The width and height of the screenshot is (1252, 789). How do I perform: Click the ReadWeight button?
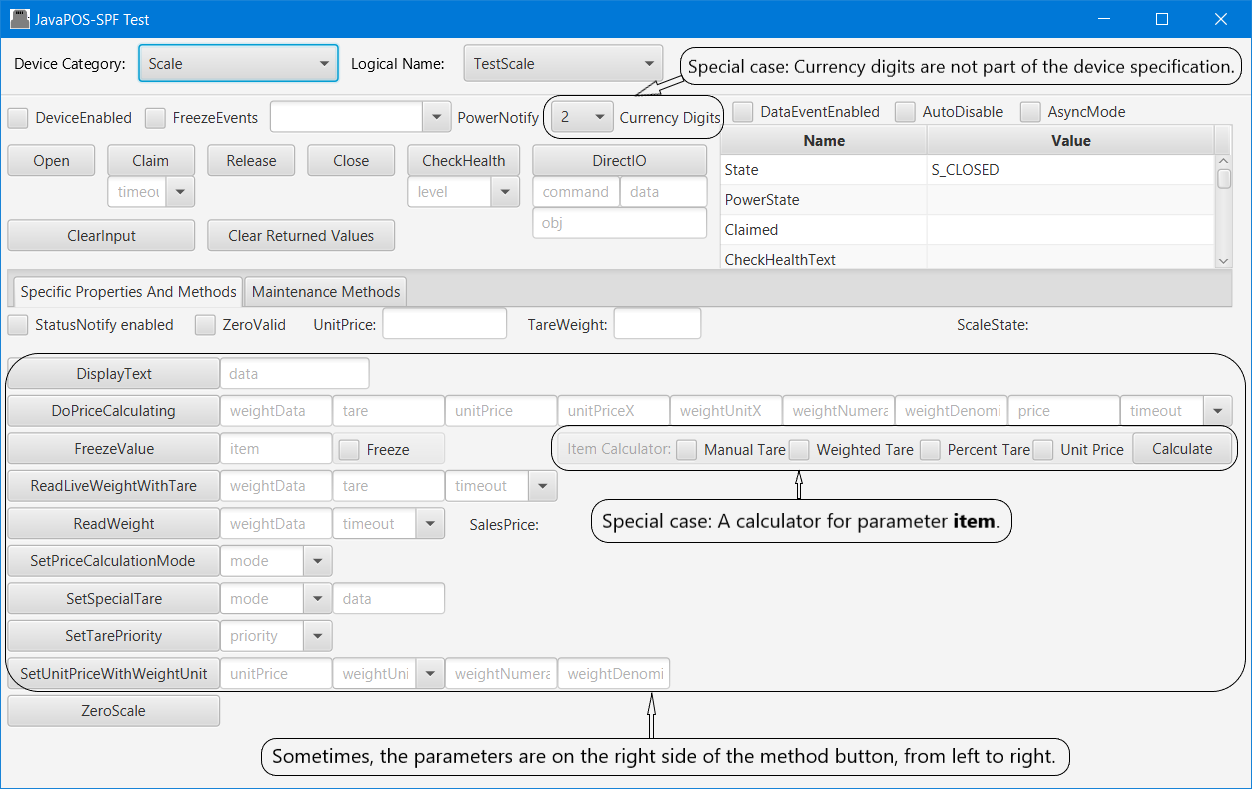(x=114, y=524)
